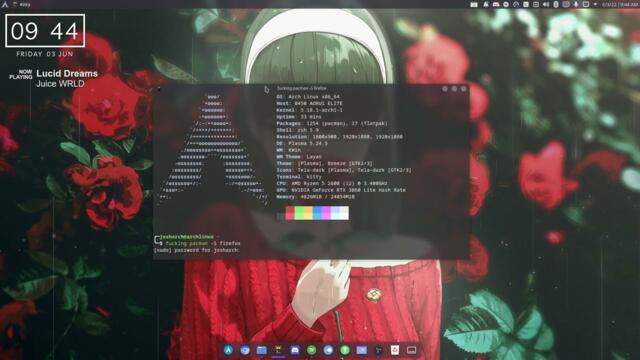Click the sudo password prompt line
The width and height of the screenshot is (640, 360).
[197, 250]
